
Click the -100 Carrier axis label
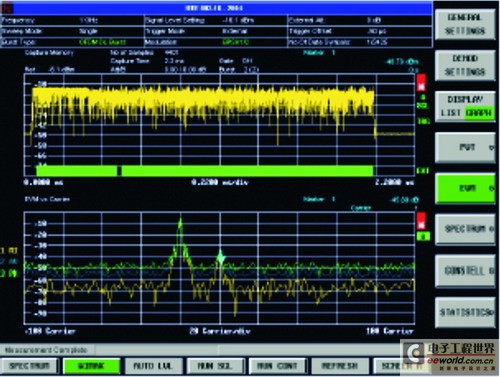coord(50,331)
